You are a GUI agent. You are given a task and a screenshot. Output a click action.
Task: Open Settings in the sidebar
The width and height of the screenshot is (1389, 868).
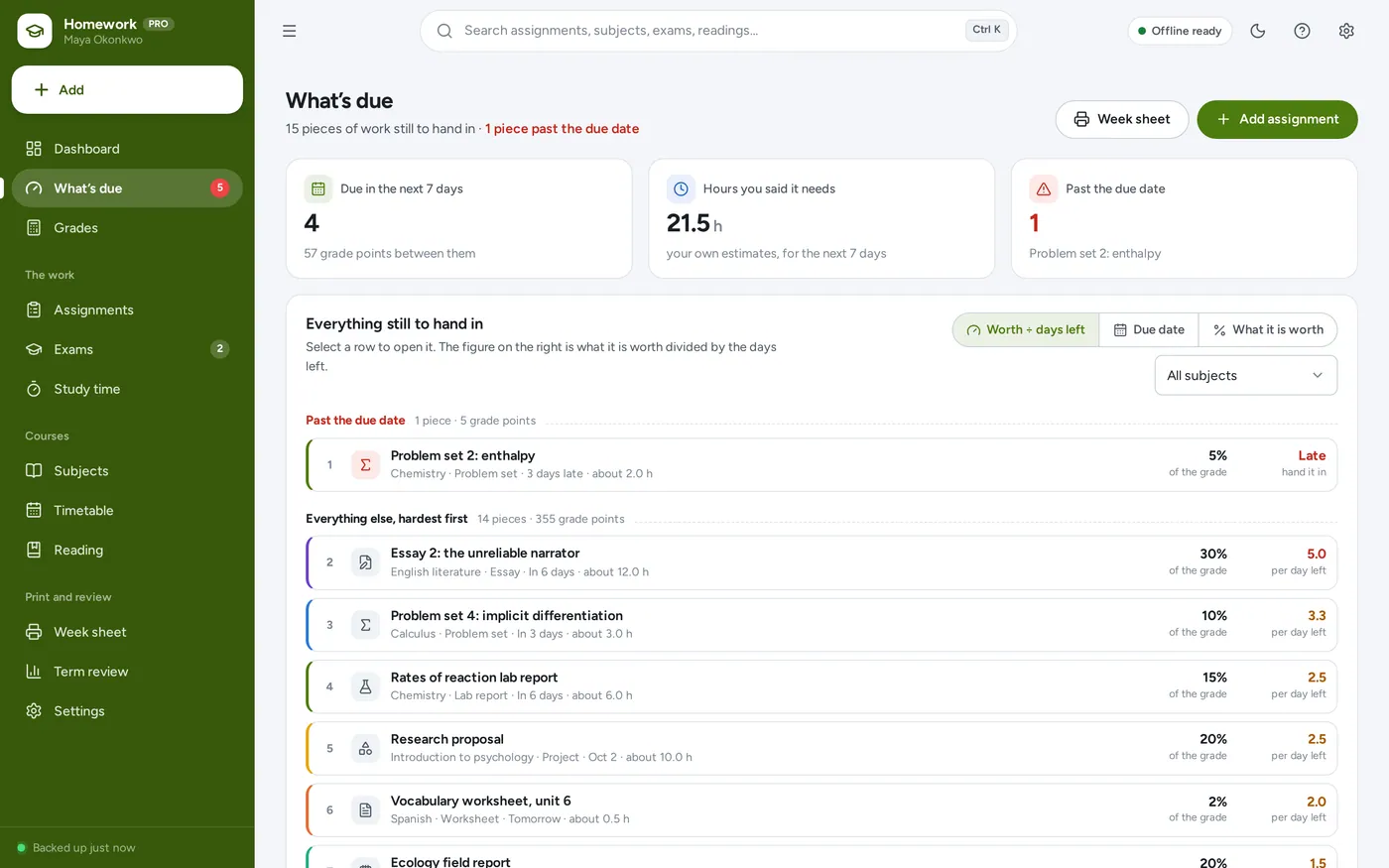(127, 711)
